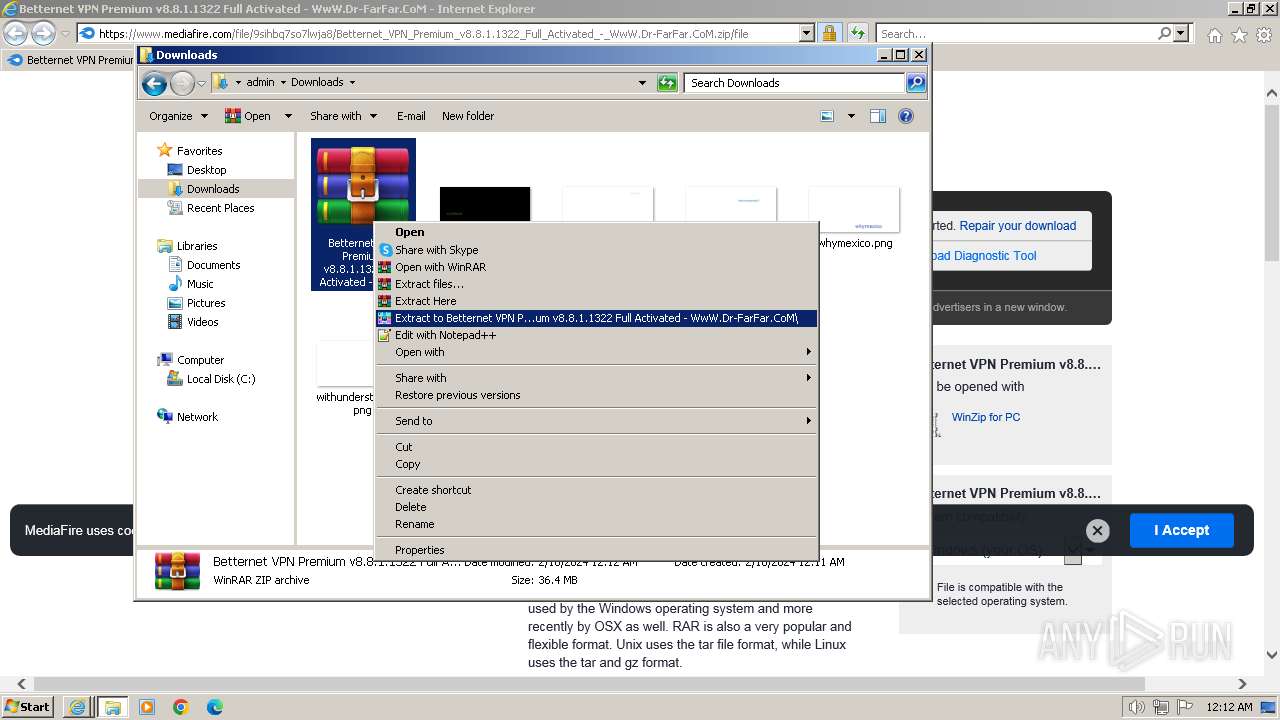Image resolution: width=1280 pixels, height=720 pixels.
Task: Choose Extract to Betternet VPN folder option
Action: pos(596,318)
